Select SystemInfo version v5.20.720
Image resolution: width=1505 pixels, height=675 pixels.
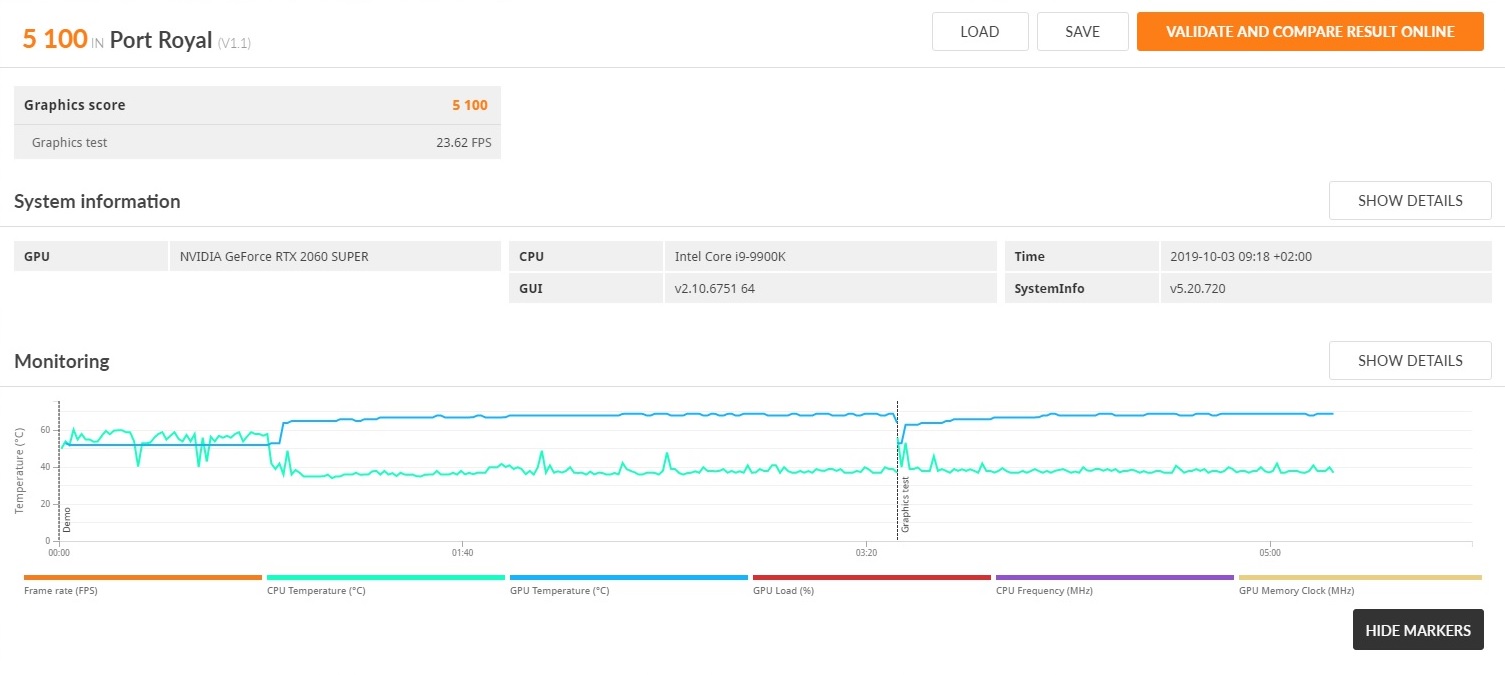click(1198, 288)
